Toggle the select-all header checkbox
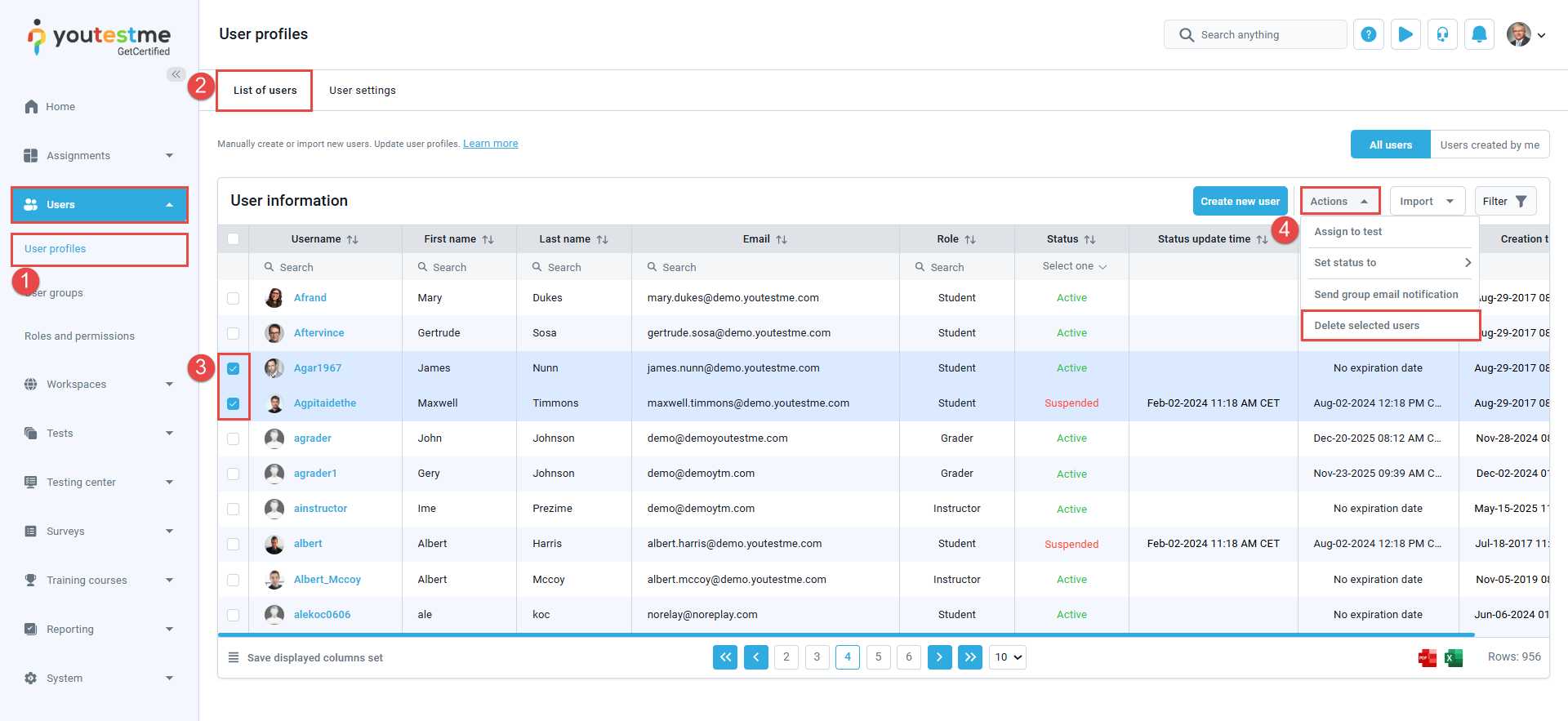Viewport: 1568px width, 721px height. (234, 239)
